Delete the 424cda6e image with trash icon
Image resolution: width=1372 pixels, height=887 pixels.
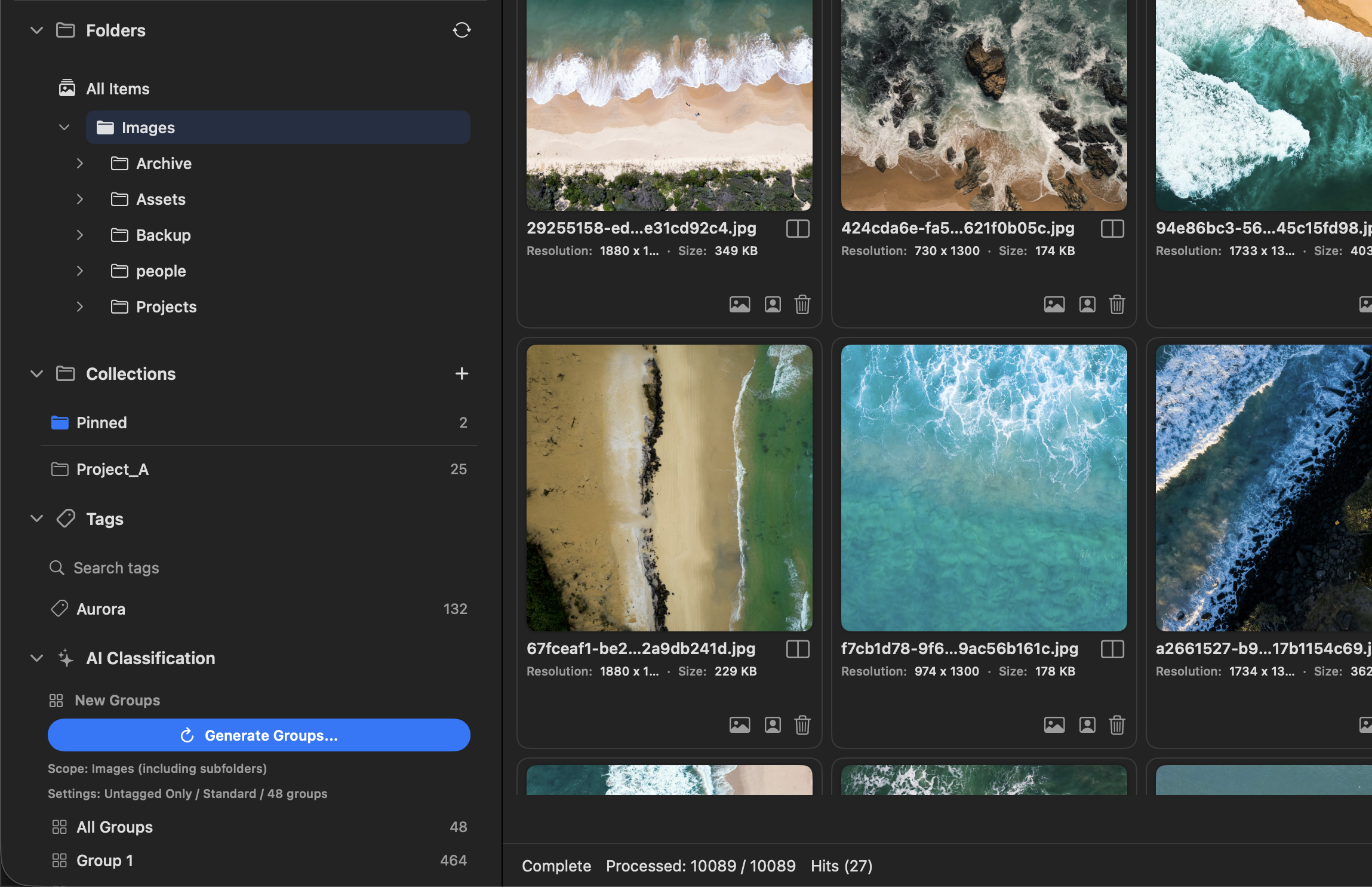[x=1117, y=305]
